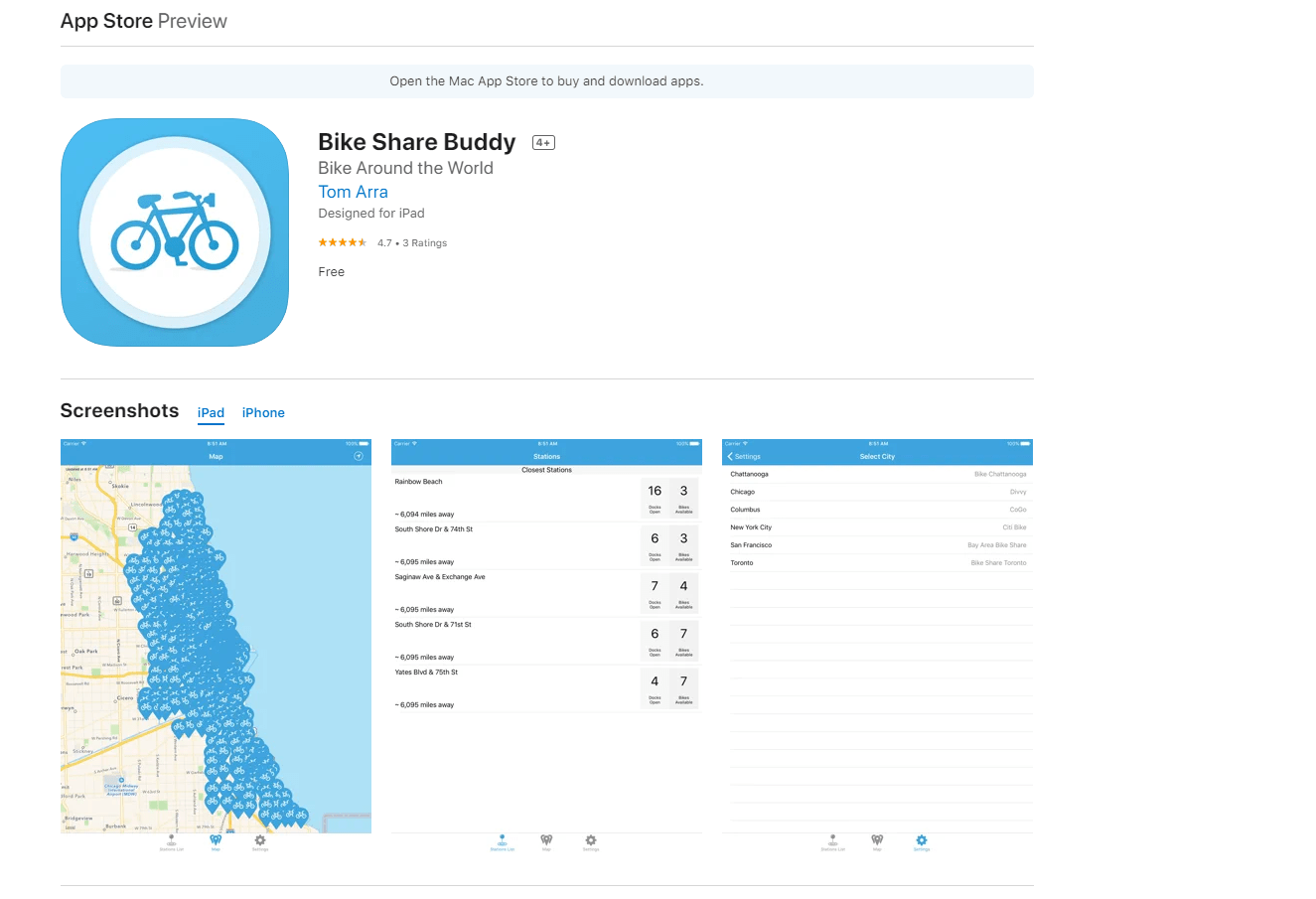Switch to the iPad screenshots tab

(x=211, y=412)
